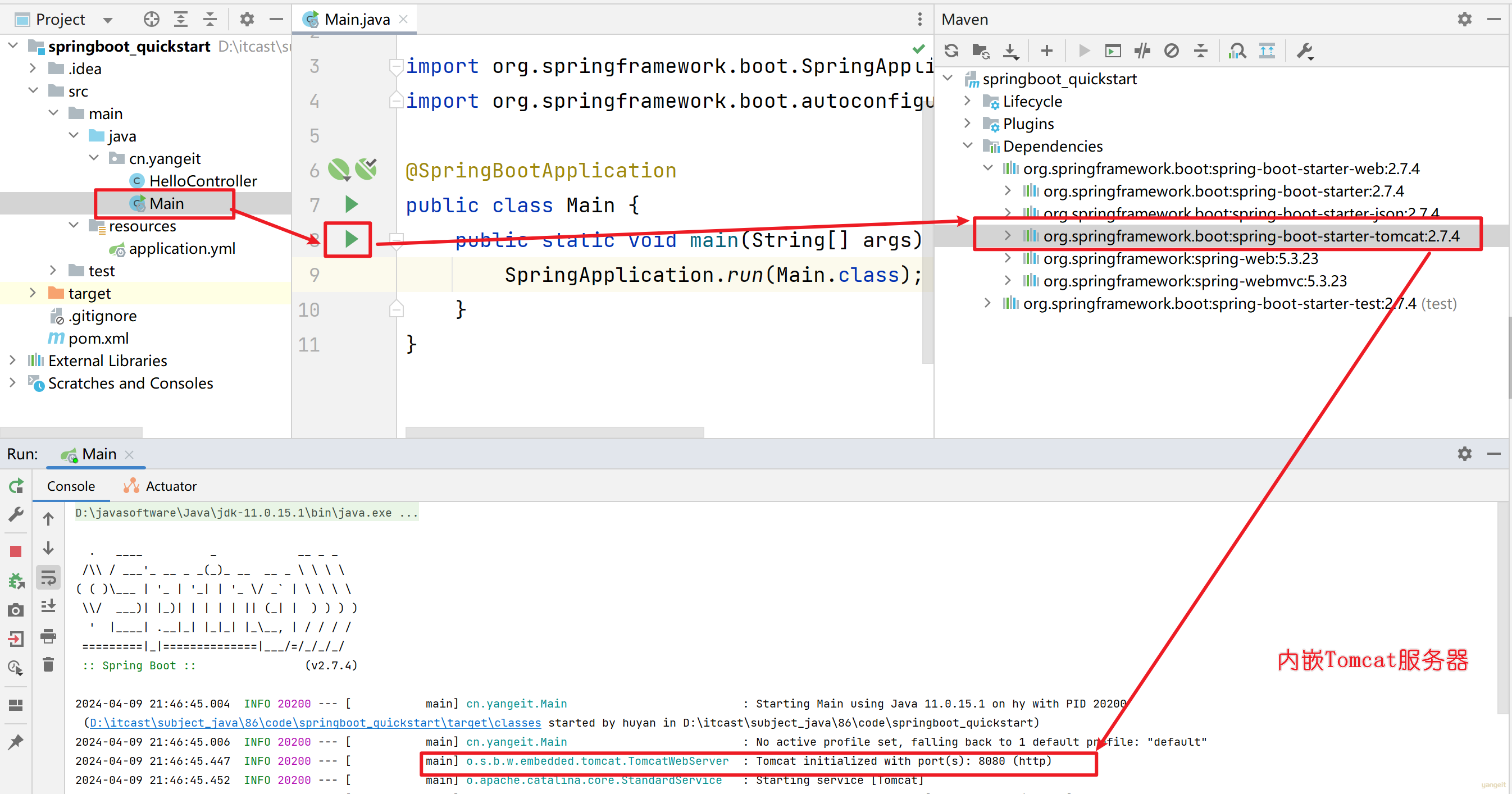The image size is (1512, 794).
Task: Print the console output
Action: pyautogui.click(x=48, y=636)
